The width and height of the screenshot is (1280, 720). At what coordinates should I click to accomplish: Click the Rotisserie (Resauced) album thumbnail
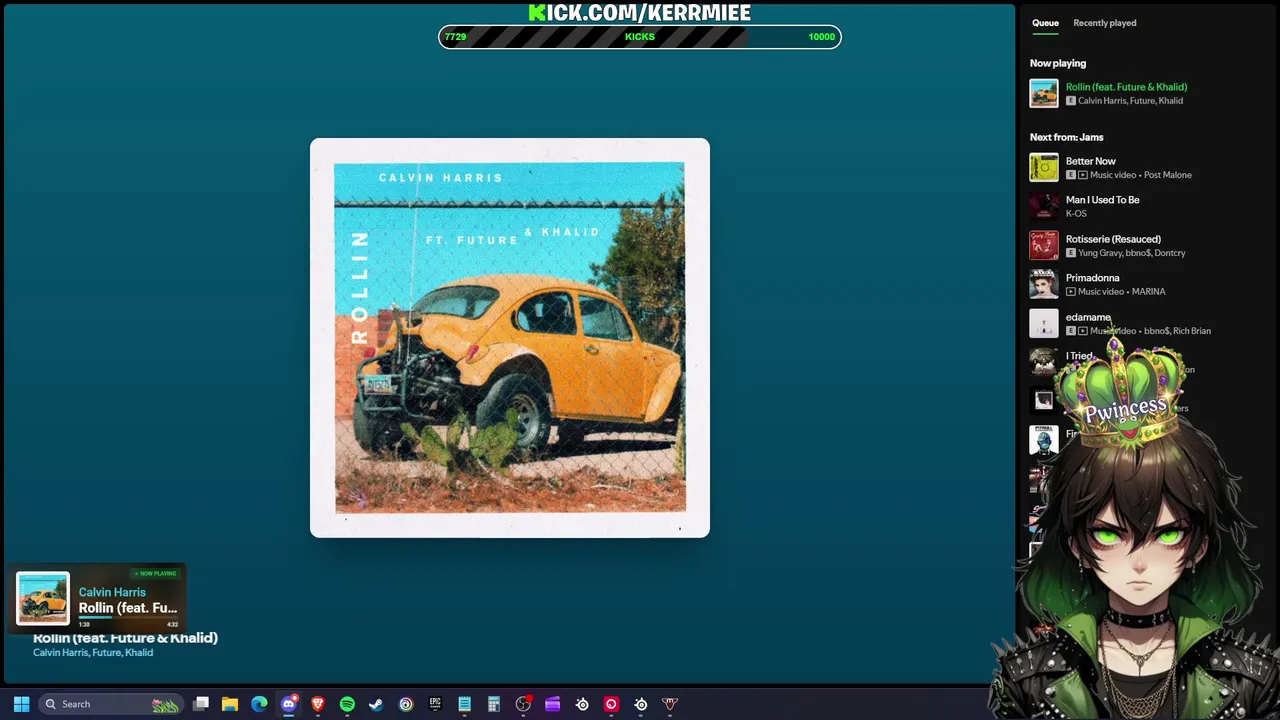(x=1044, y=245)
